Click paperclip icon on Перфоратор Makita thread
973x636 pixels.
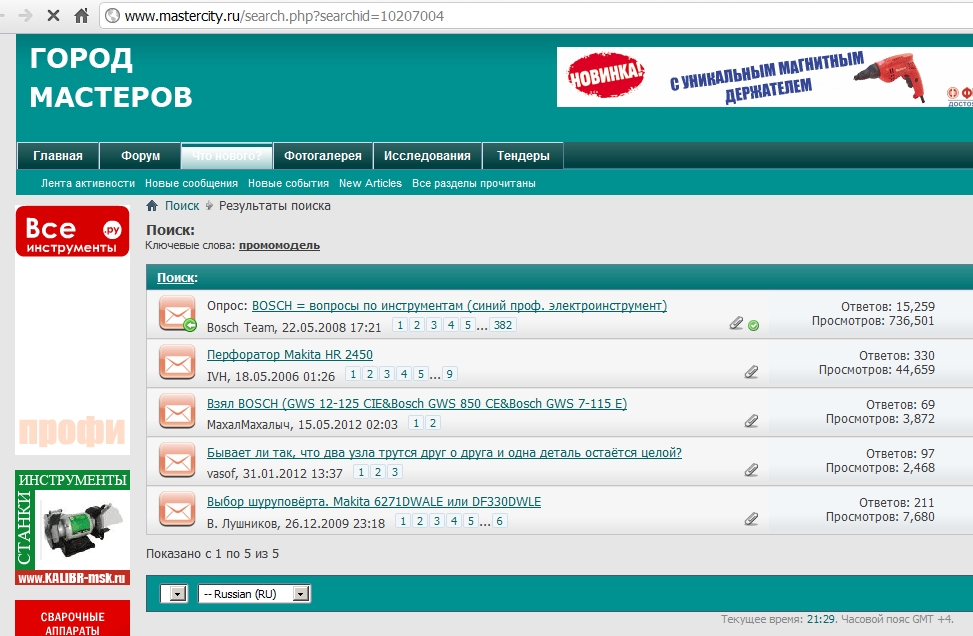751,372
